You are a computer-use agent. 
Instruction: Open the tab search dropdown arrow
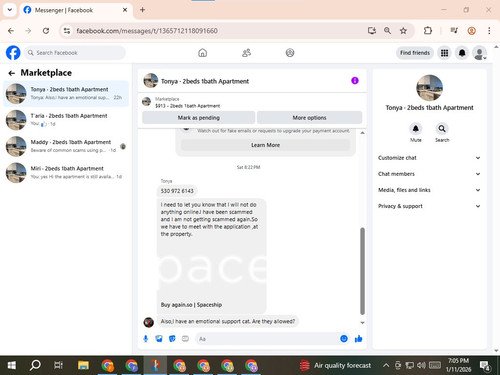coord(10,10)
